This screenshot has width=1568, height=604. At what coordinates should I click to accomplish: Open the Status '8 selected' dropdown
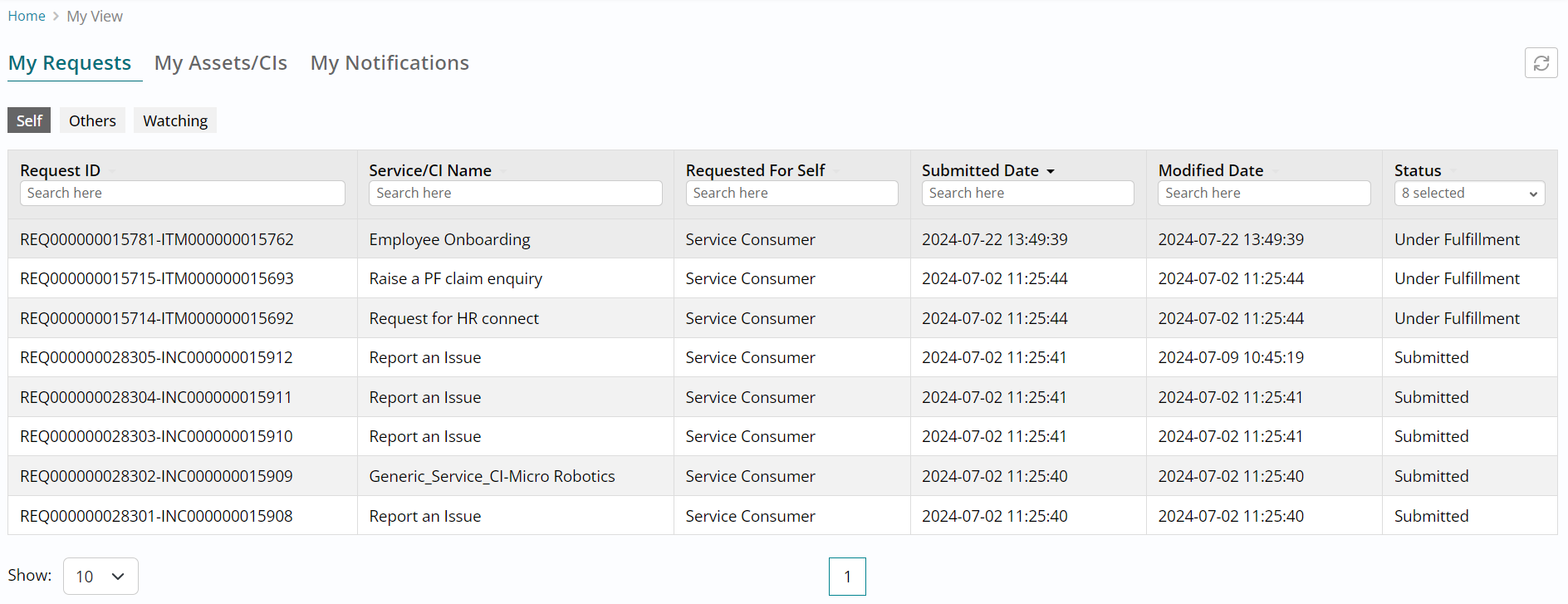click(x=1469, y=194)
